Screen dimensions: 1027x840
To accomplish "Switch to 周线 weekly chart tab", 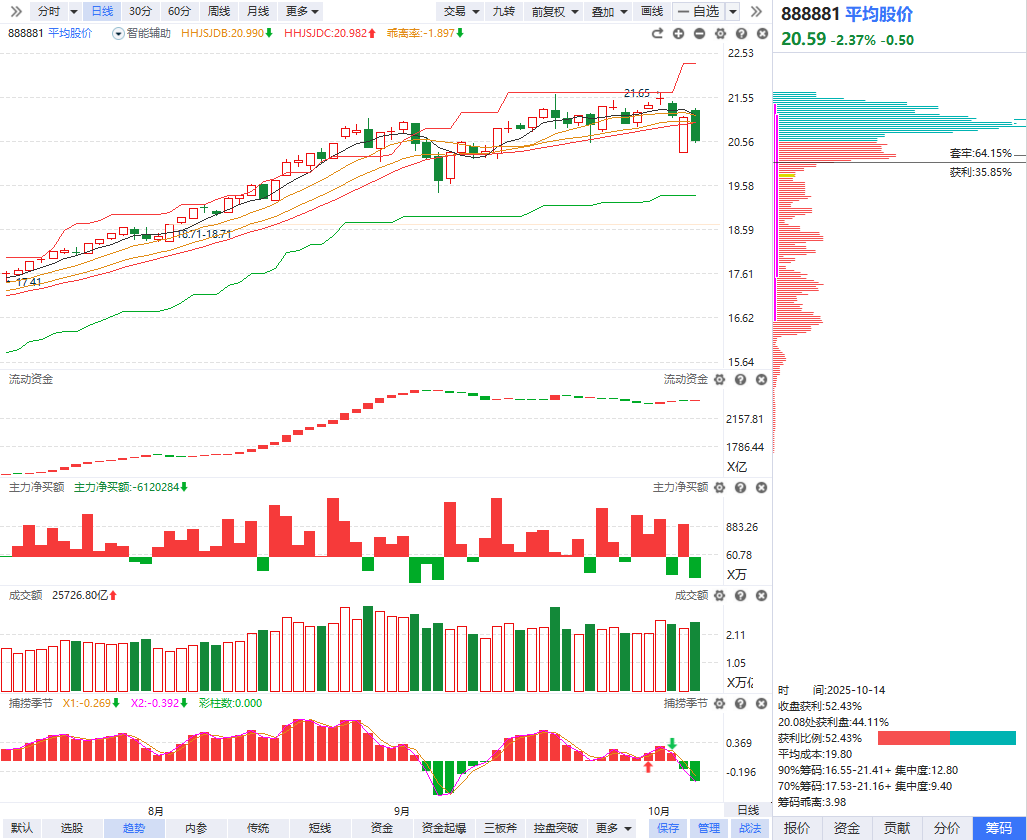I will pyautogui.click(x=218, y=11).
